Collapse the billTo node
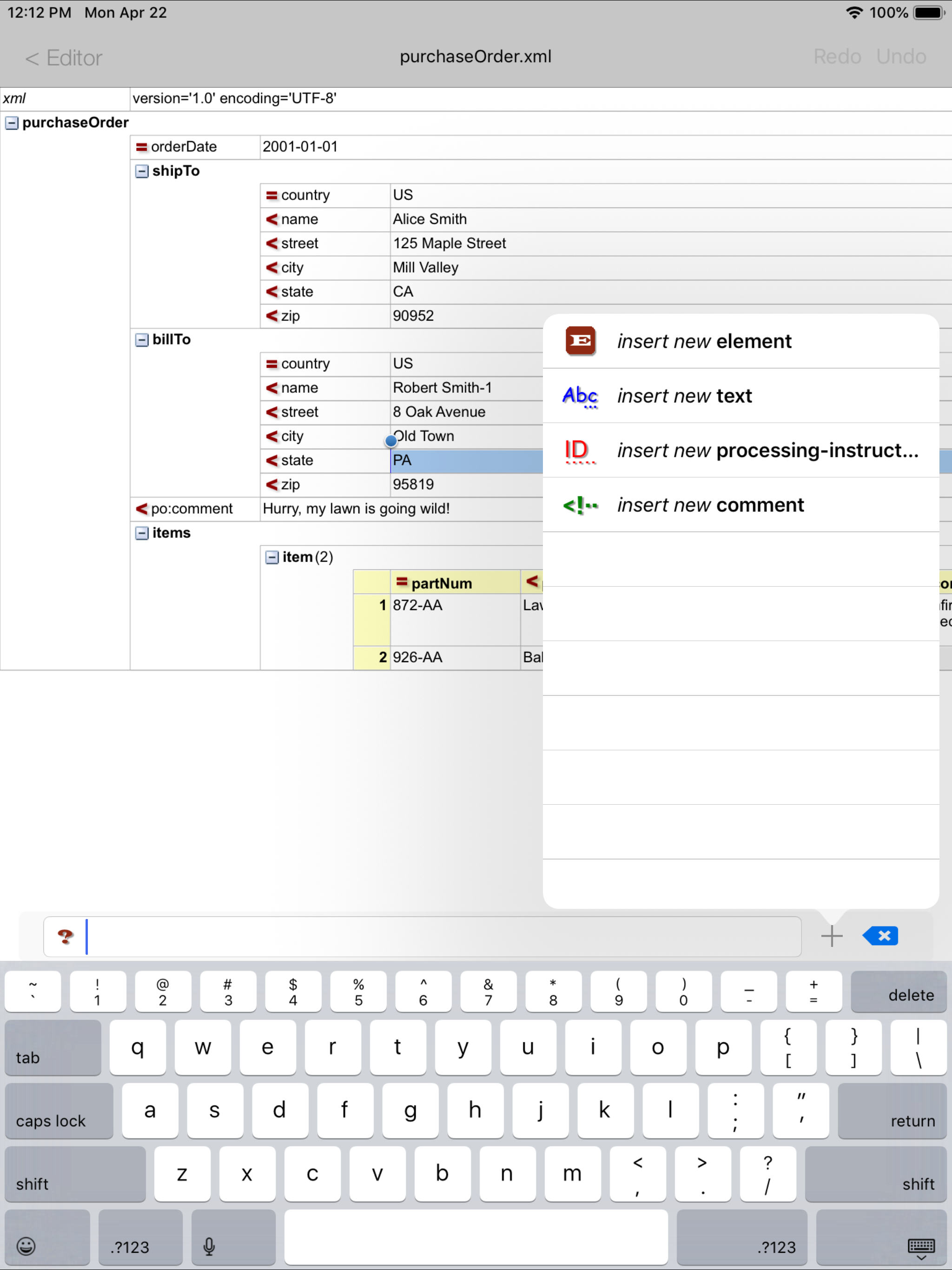Screen dimensions: 952x1270 142,340
